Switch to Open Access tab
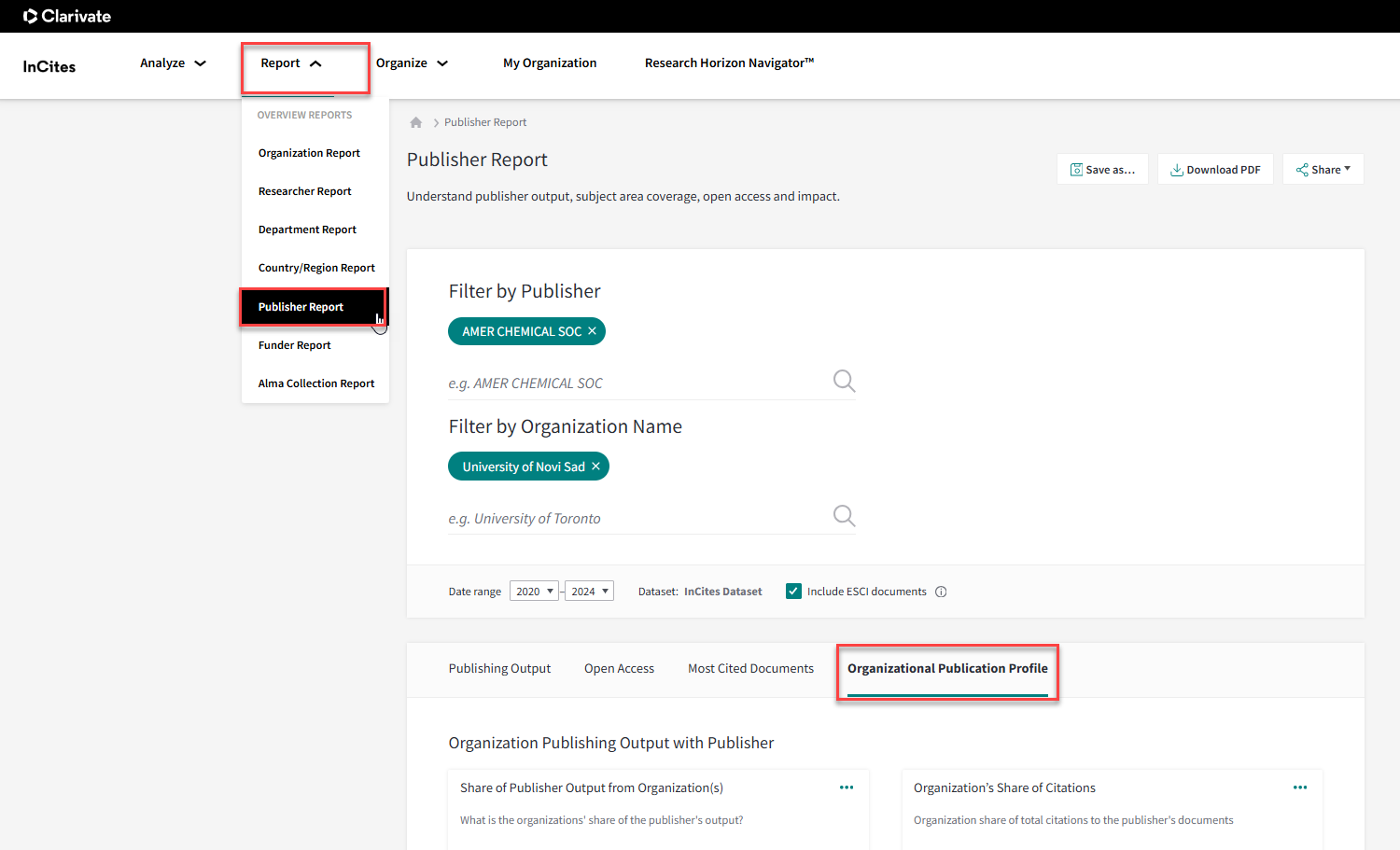The width and height of the screenshot is (1400, 850). click(619, 669)
